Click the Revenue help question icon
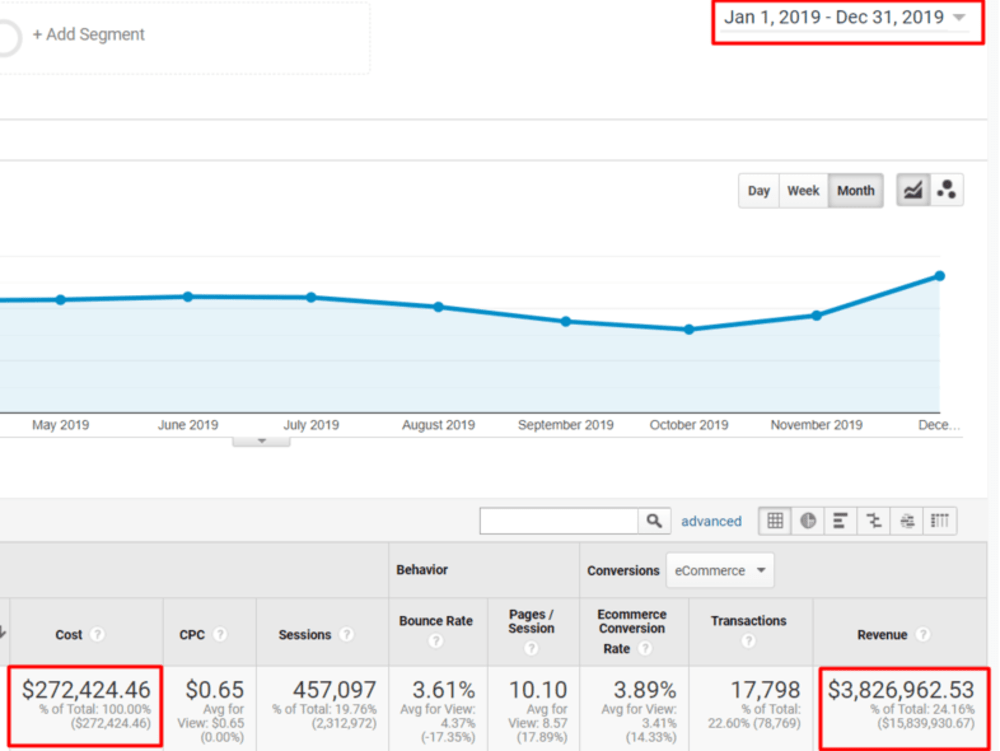Viewport: 1000px width, 751px height. (x=922, y=634)
